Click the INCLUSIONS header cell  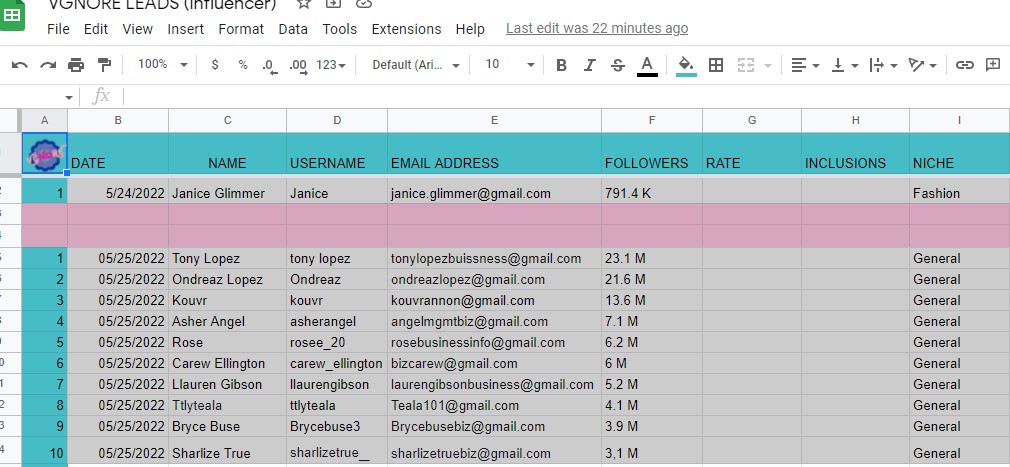pos(855,153)
